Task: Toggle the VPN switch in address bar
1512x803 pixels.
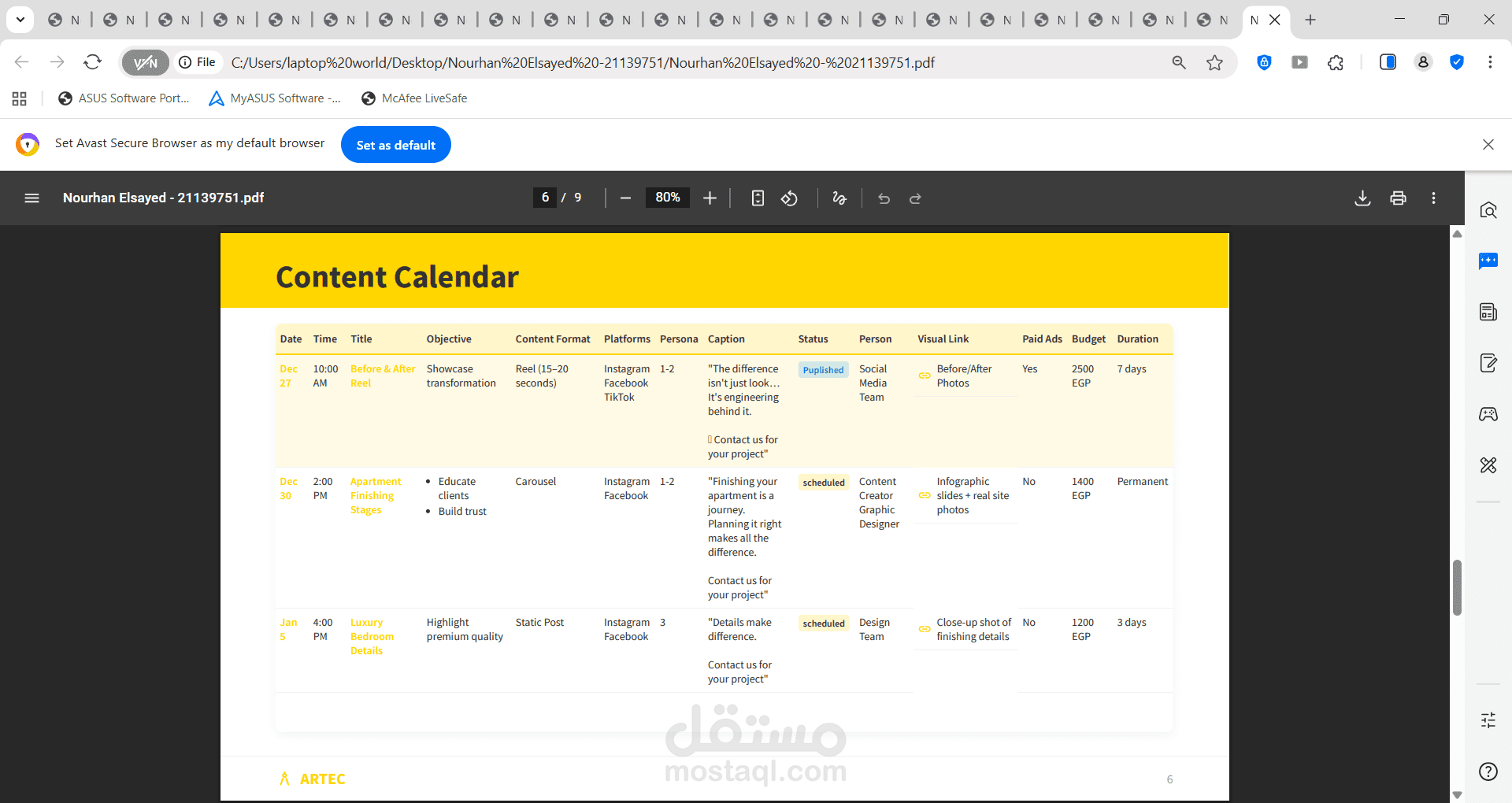Action: (146, 62)
